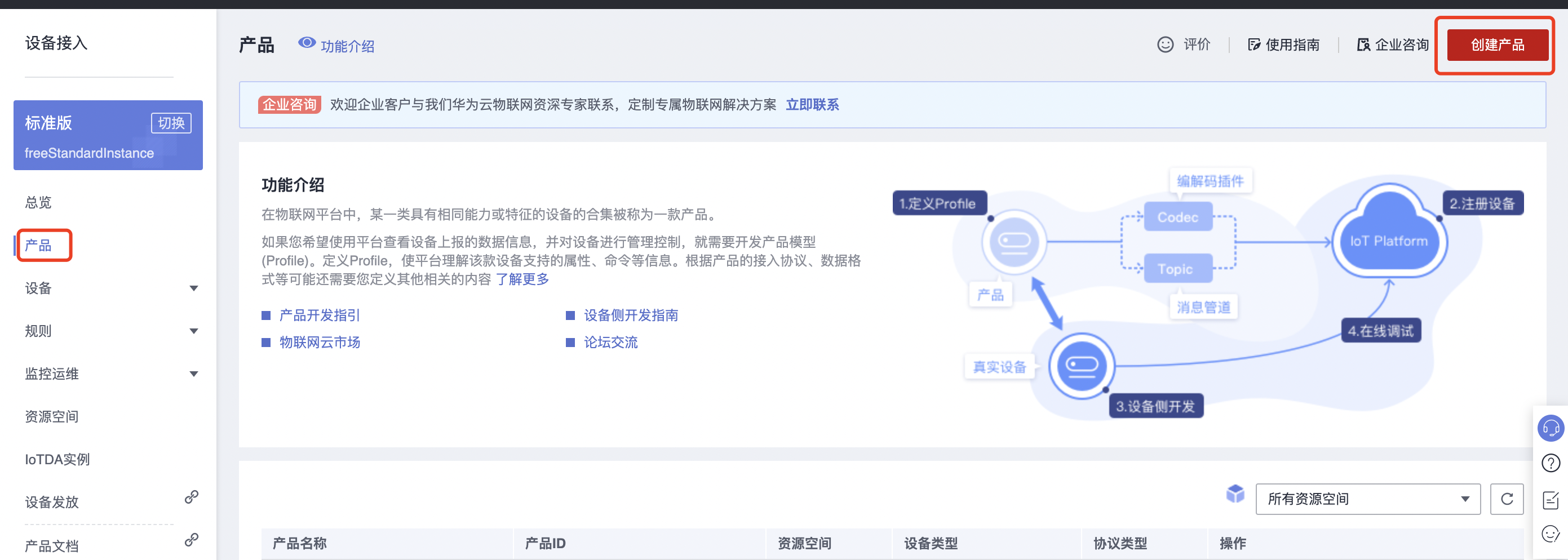Click the smiley survey icon at bottom right
Screen dimensions: 1568x560
coord(1551,533)
